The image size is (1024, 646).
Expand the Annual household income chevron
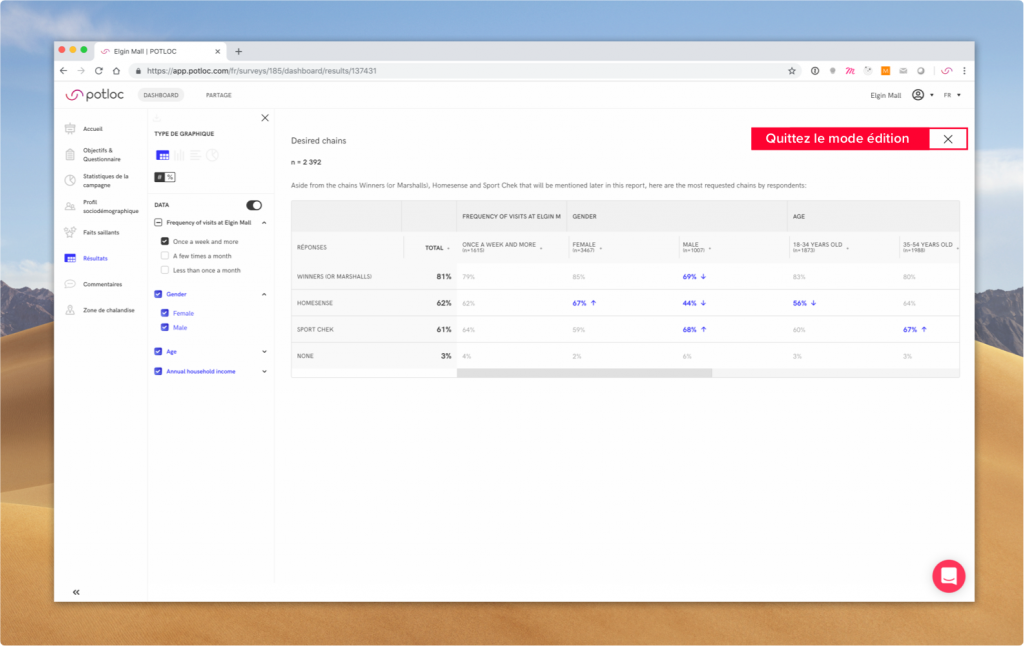264,371
